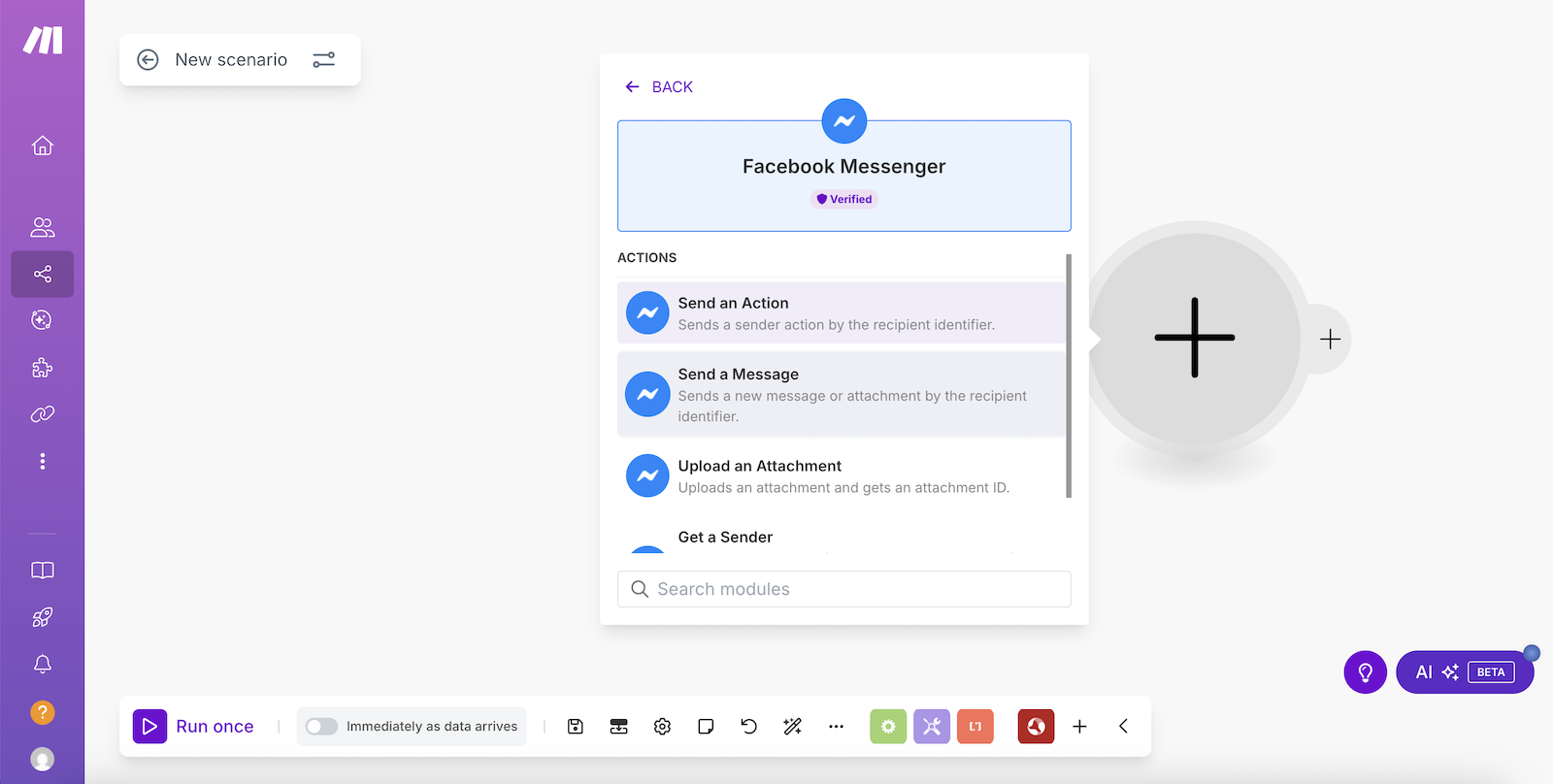1553x784 pixels.
Task: Toggle the scheduling switch on
Action: (321, 727)
